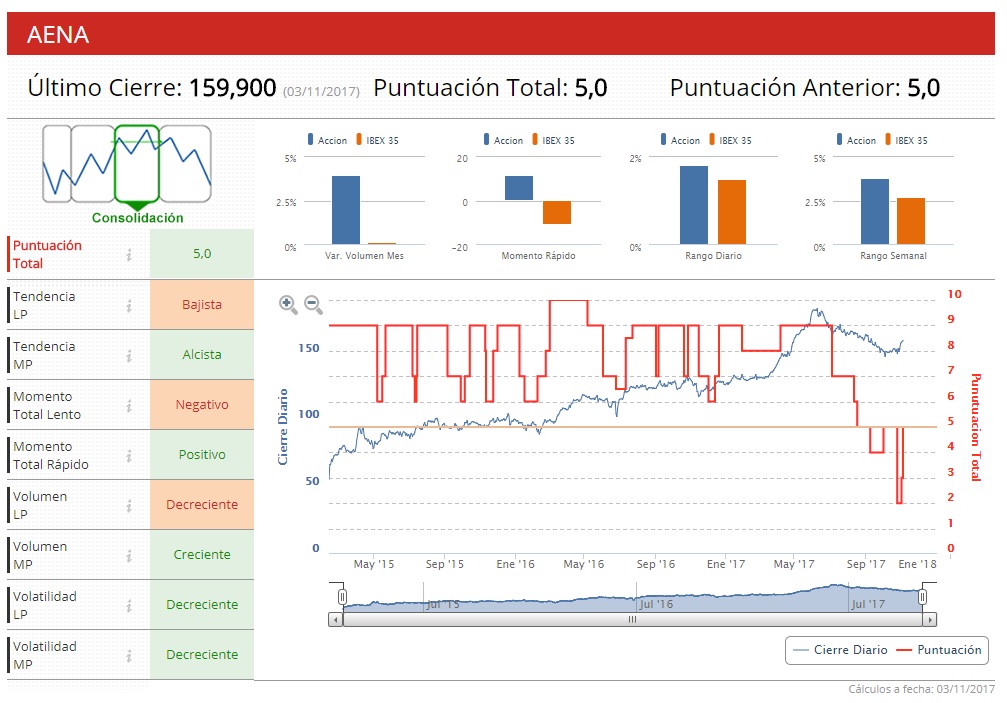Zoom in on the price chart
Image resolution: width=1007 pixels, height=703 pixels.
pos(288,304)
